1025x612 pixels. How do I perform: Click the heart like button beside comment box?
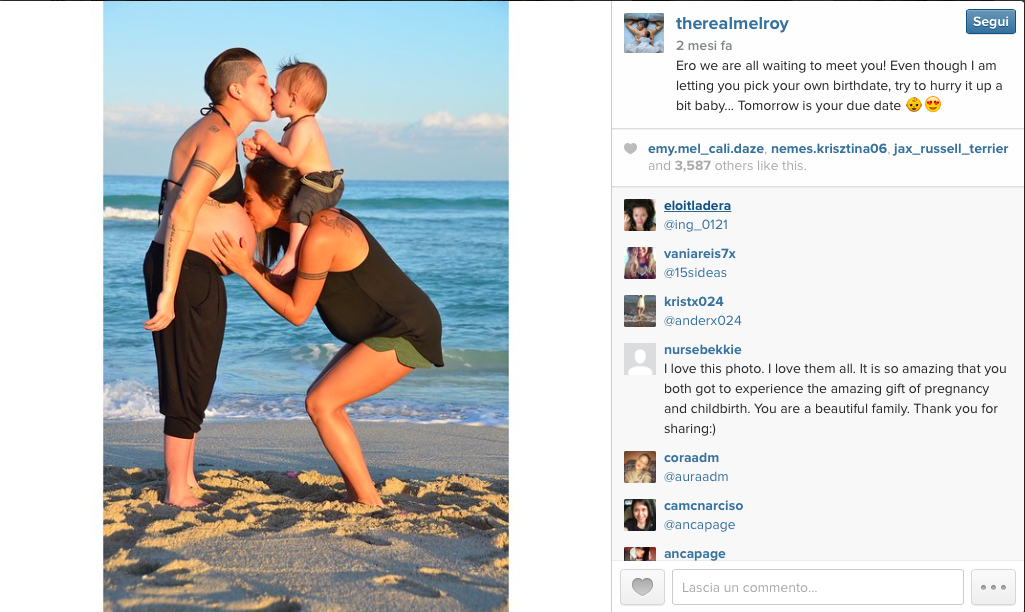pyautogui.click(x=642, y=586)
